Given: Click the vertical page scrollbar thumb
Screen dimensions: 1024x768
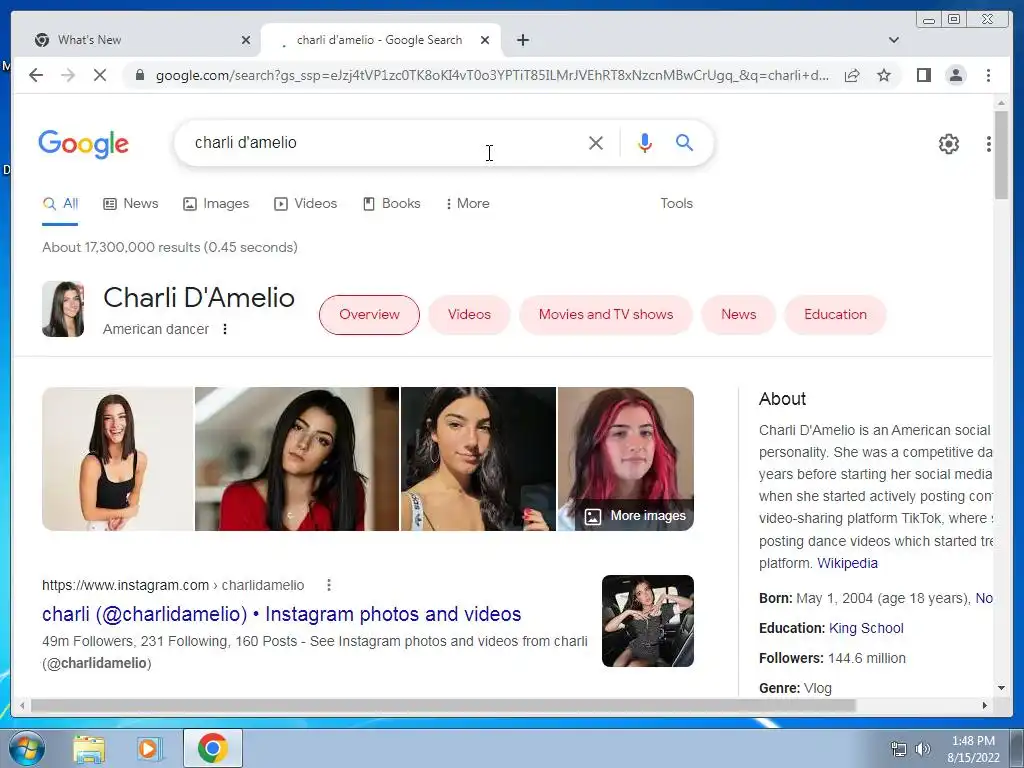Looking at the screenshot, I should [x=1001, y=155].
